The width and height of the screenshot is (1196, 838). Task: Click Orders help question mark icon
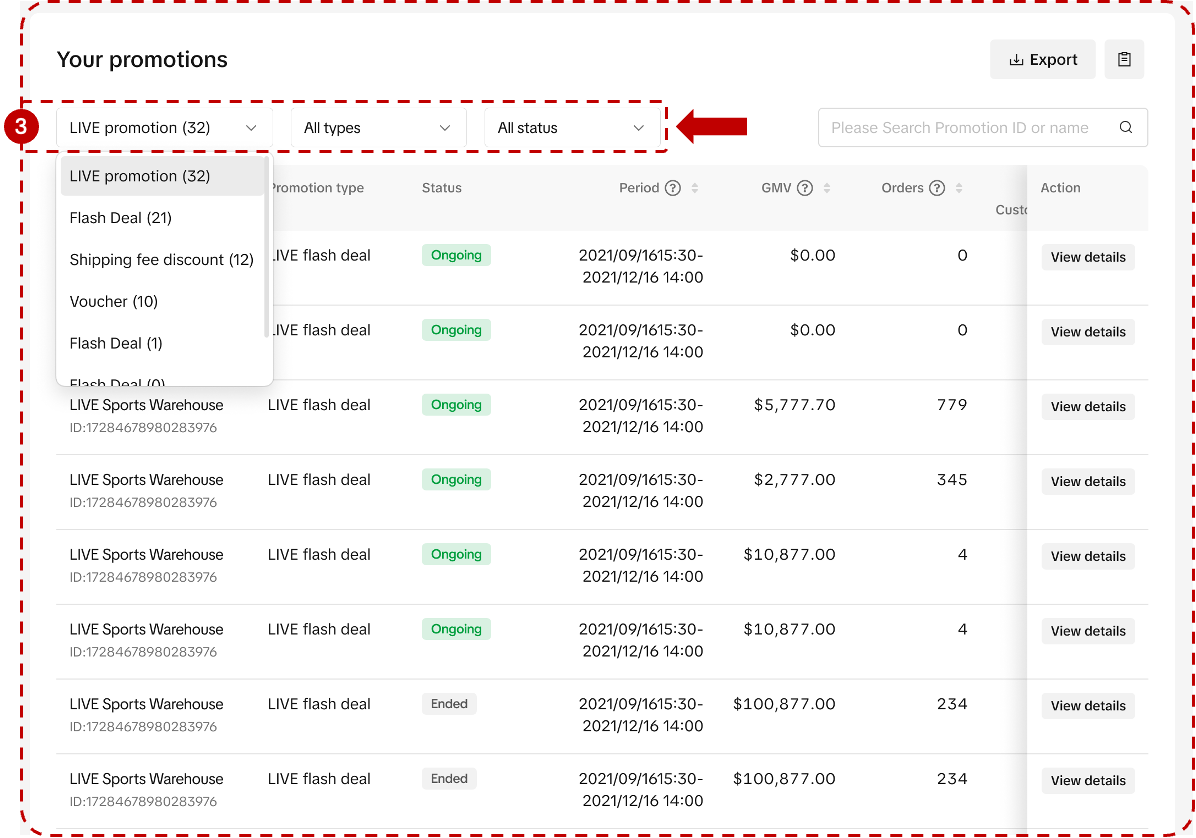tap(937, 188)
